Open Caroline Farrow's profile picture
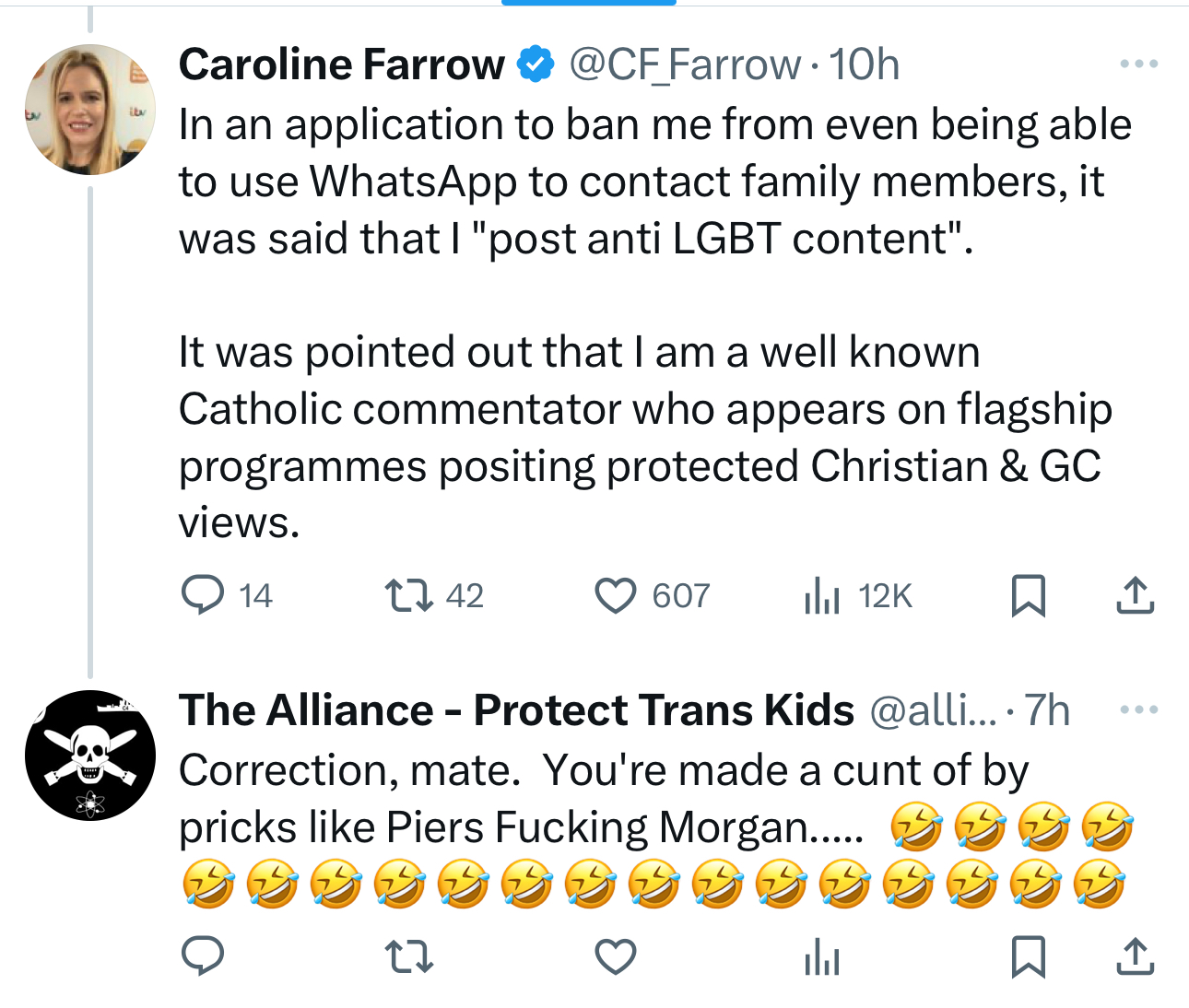The image size is (1189, 1008). 90,110
